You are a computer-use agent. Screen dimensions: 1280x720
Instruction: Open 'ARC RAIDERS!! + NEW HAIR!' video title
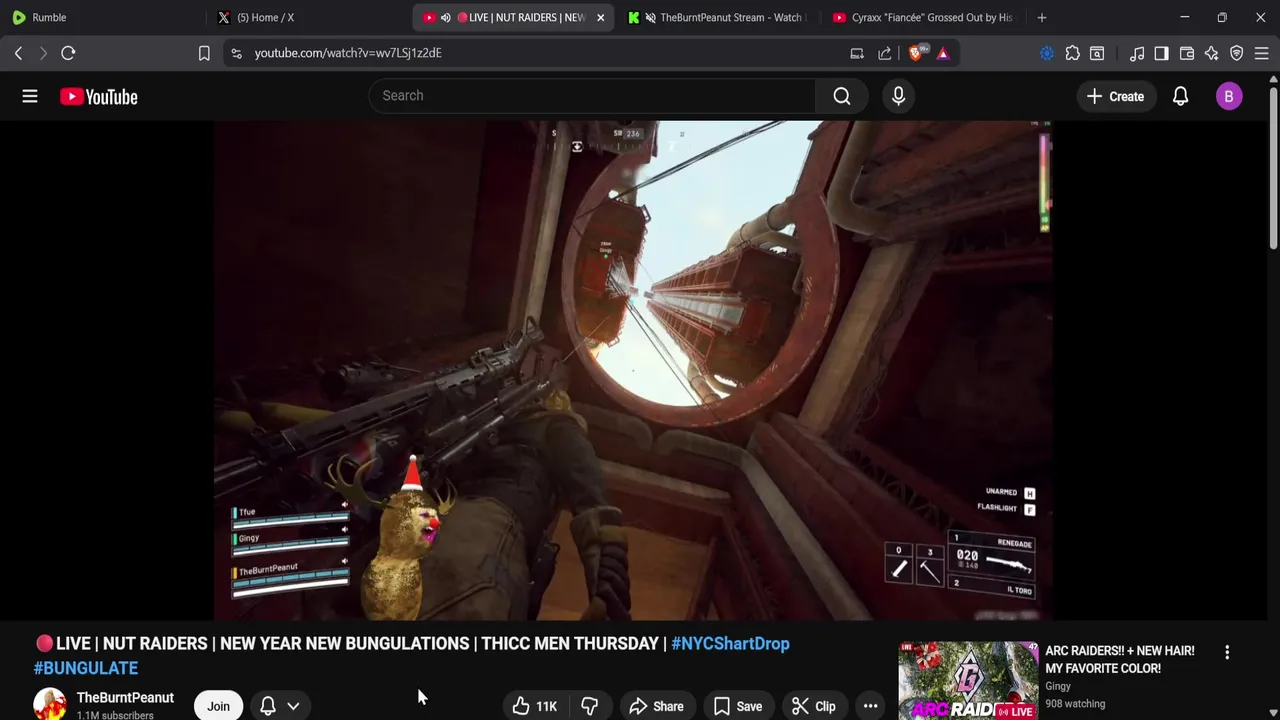click(x=1120, y=659)
